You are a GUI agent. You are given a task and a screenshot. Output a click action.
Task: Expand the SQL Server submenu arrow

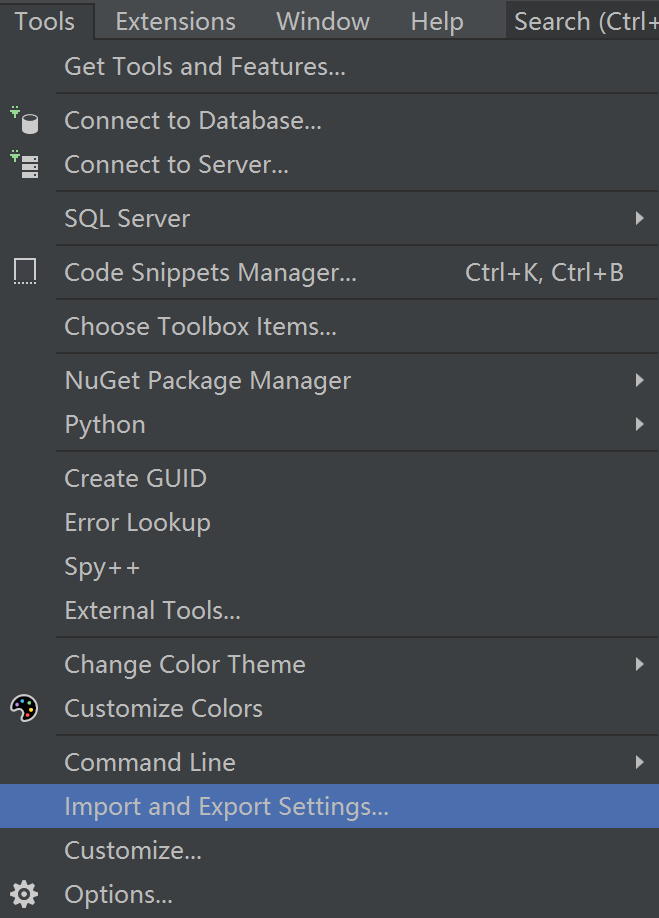pyautogui.click(x=640, y=218)
